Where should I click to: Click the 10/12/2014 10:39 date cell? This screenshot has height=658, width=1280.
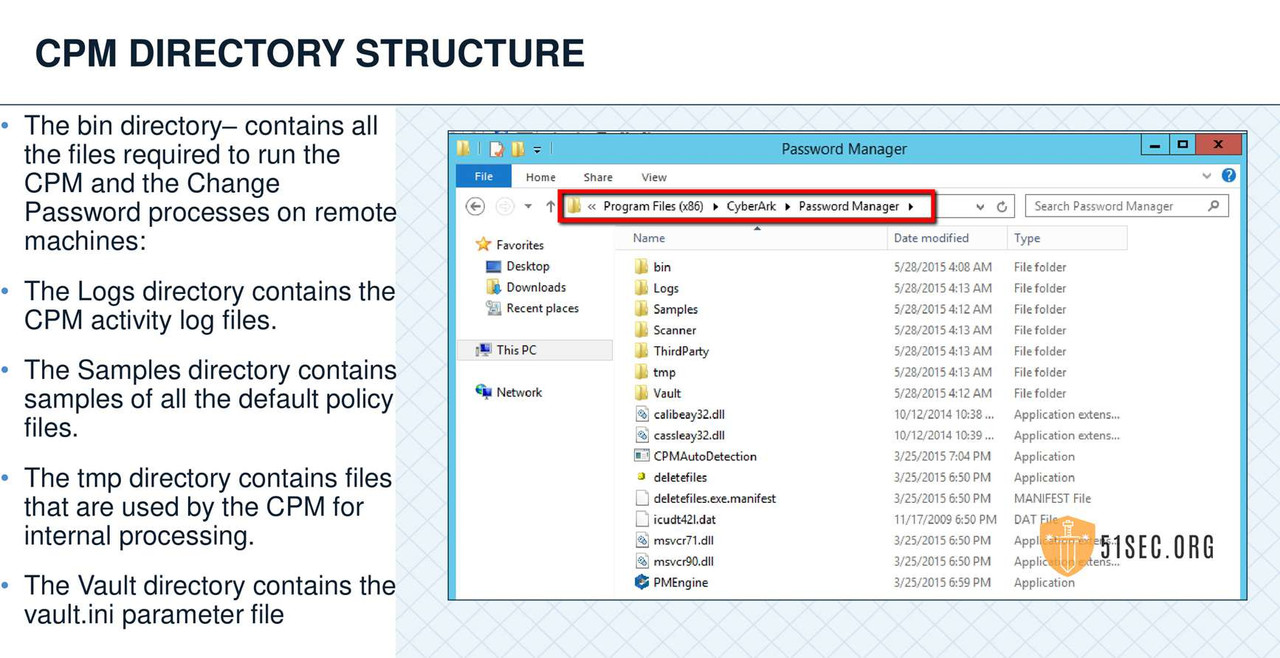(x=944, y=435)
